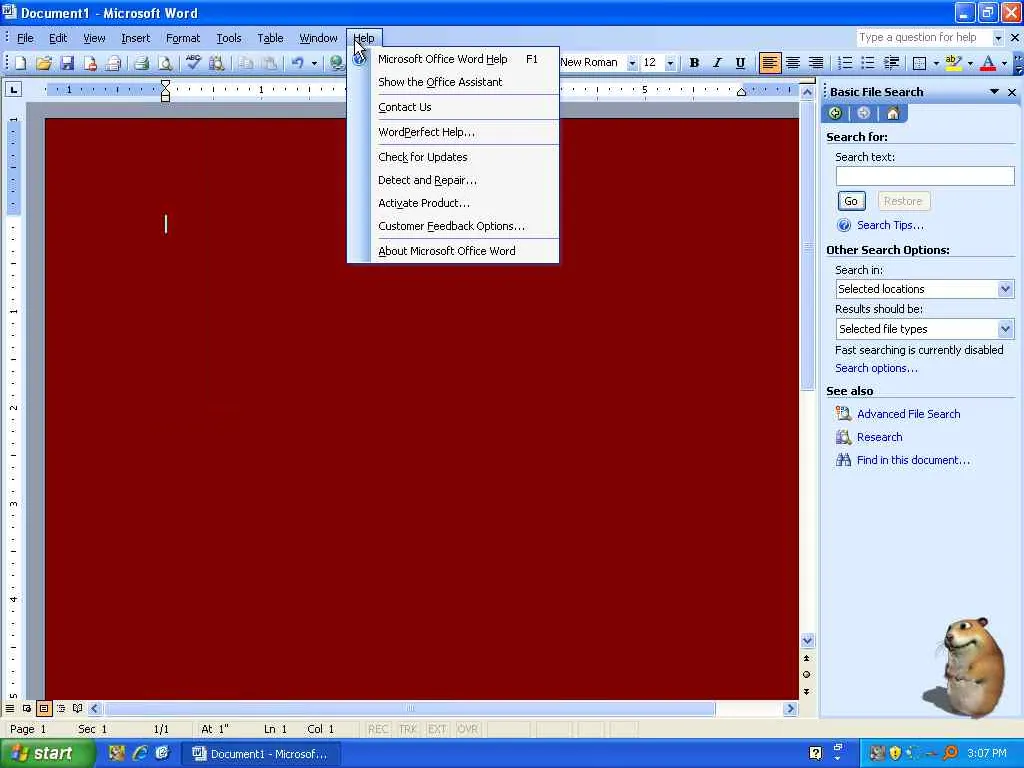
Task: Apply Bullets list icon
Action: click(x=867, y=63)
